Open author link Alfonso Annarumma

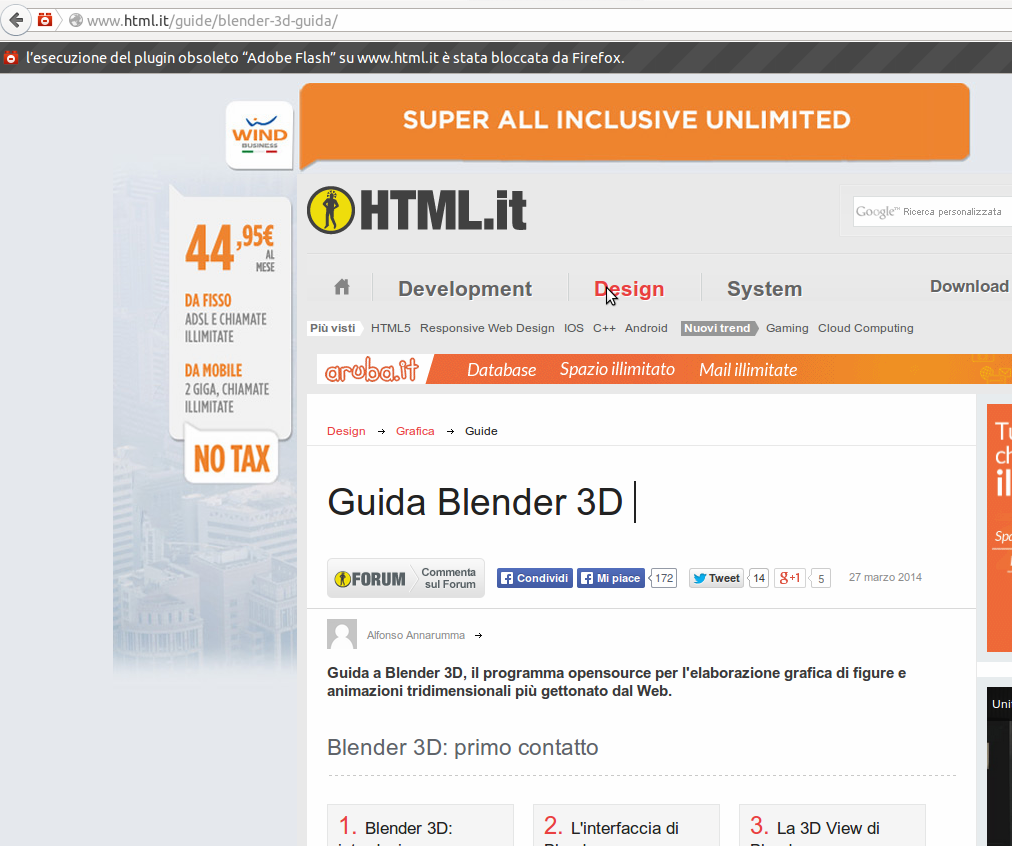415,634
